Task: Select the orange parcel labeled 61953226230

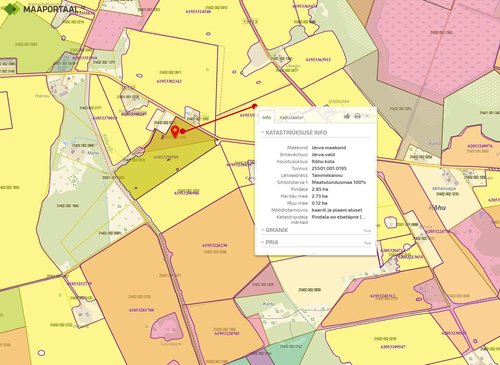Action: 215,246
